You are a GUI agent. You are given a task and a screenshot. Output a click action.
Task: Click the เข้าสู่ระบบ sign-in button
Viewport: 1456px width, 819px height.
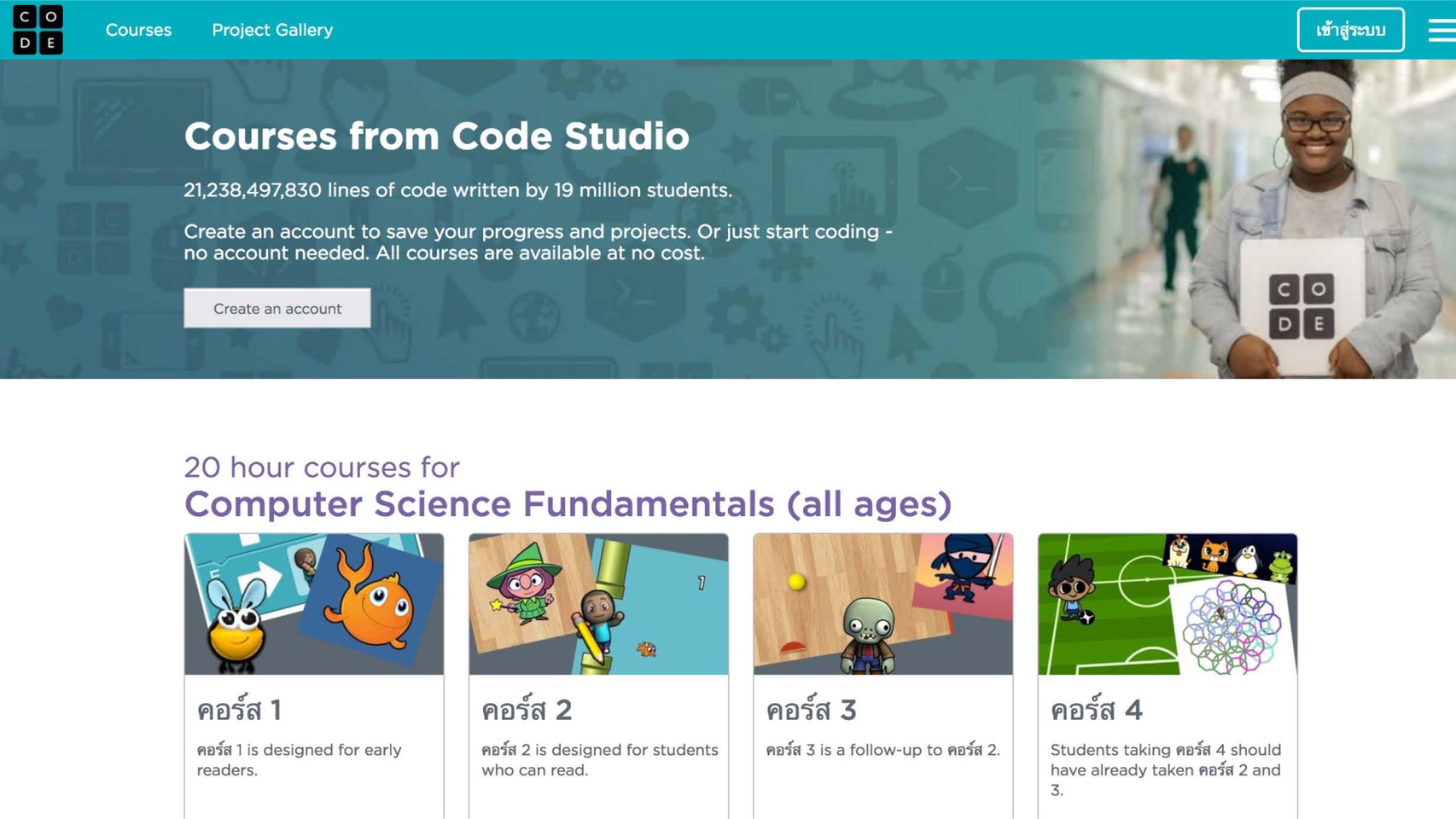1350,30
